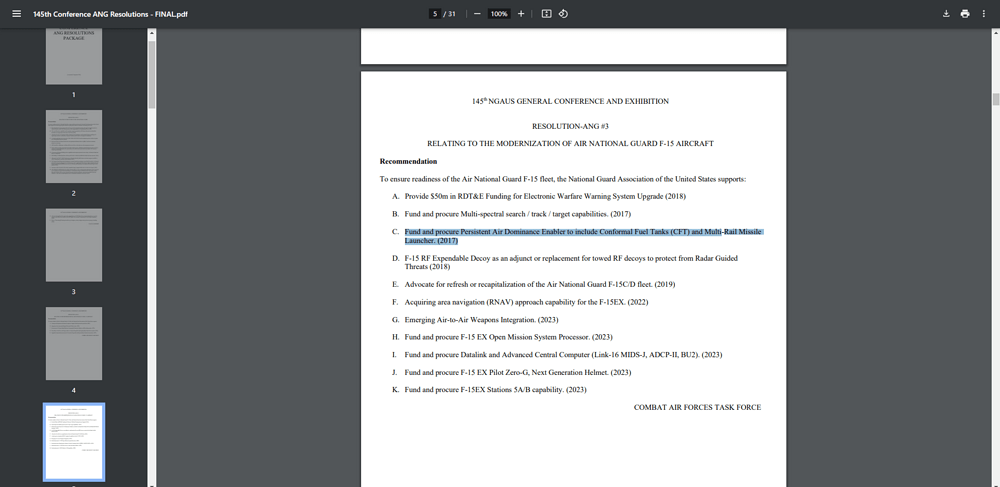The width and height of the screenshot is (1000, 487).
Task: Select page 2 thumbnail
Action: coord(74,147)
